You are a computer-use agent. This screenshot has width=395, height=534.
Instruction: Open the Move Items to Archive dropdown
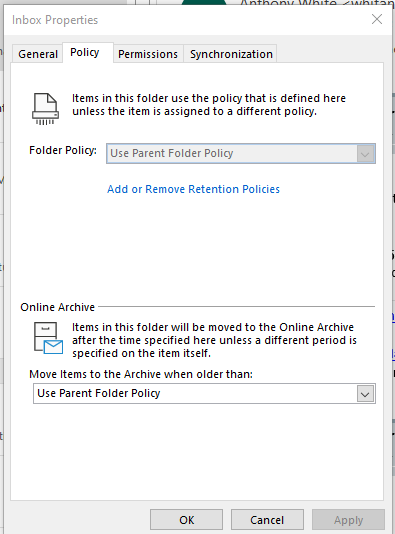coord(204,394)
